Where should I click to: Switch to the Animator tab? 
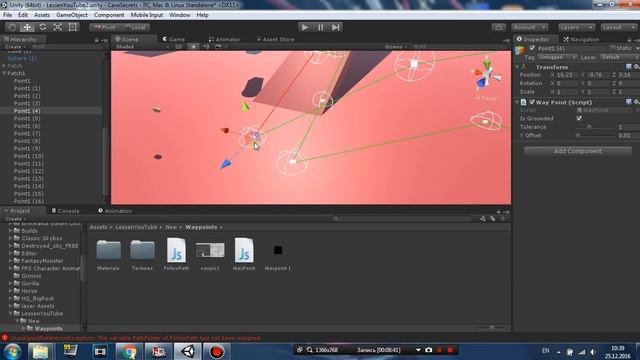tap(224, 40)
